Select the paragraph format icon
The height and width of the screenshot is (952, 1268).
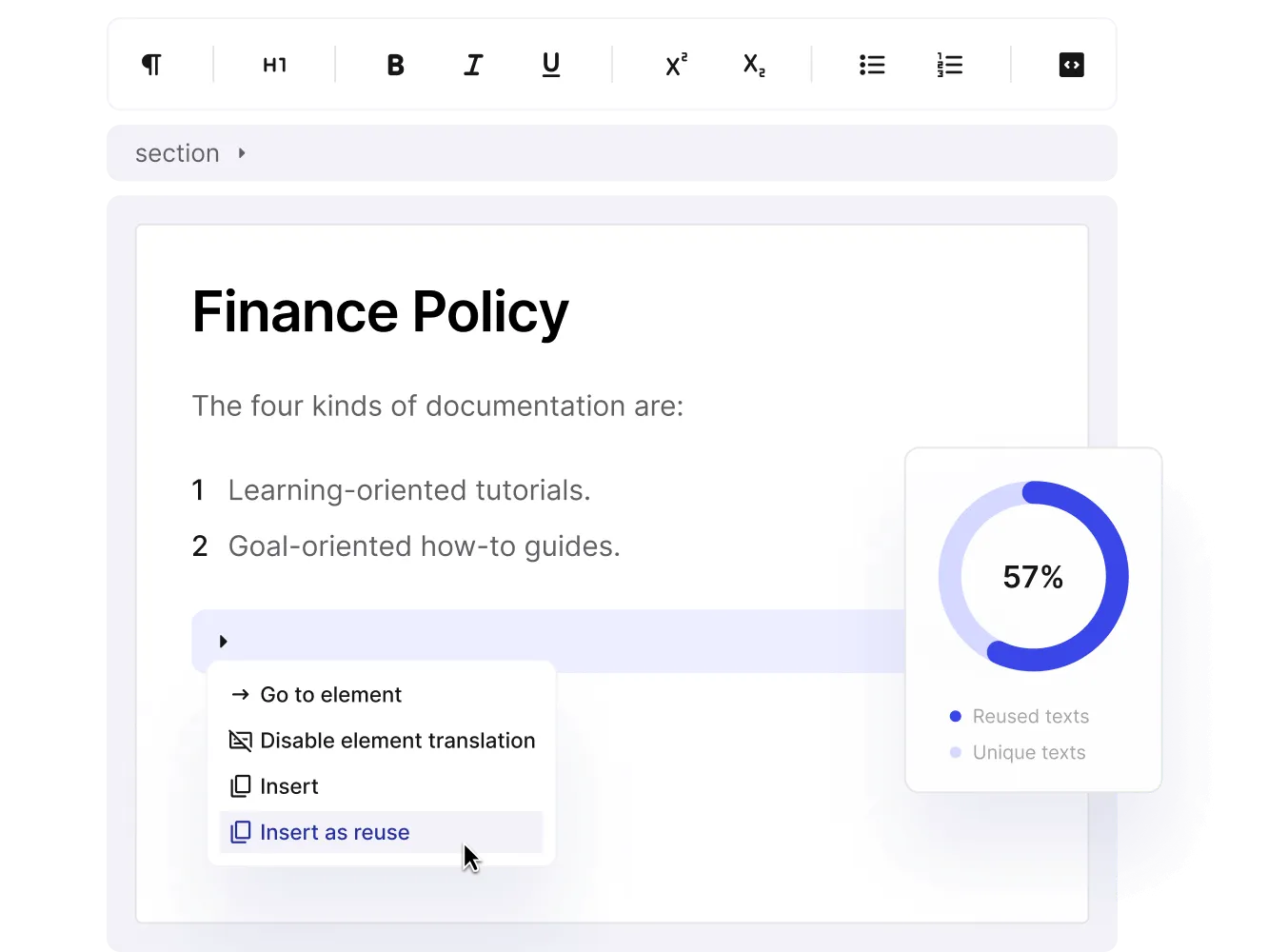(x=151, y=65)
